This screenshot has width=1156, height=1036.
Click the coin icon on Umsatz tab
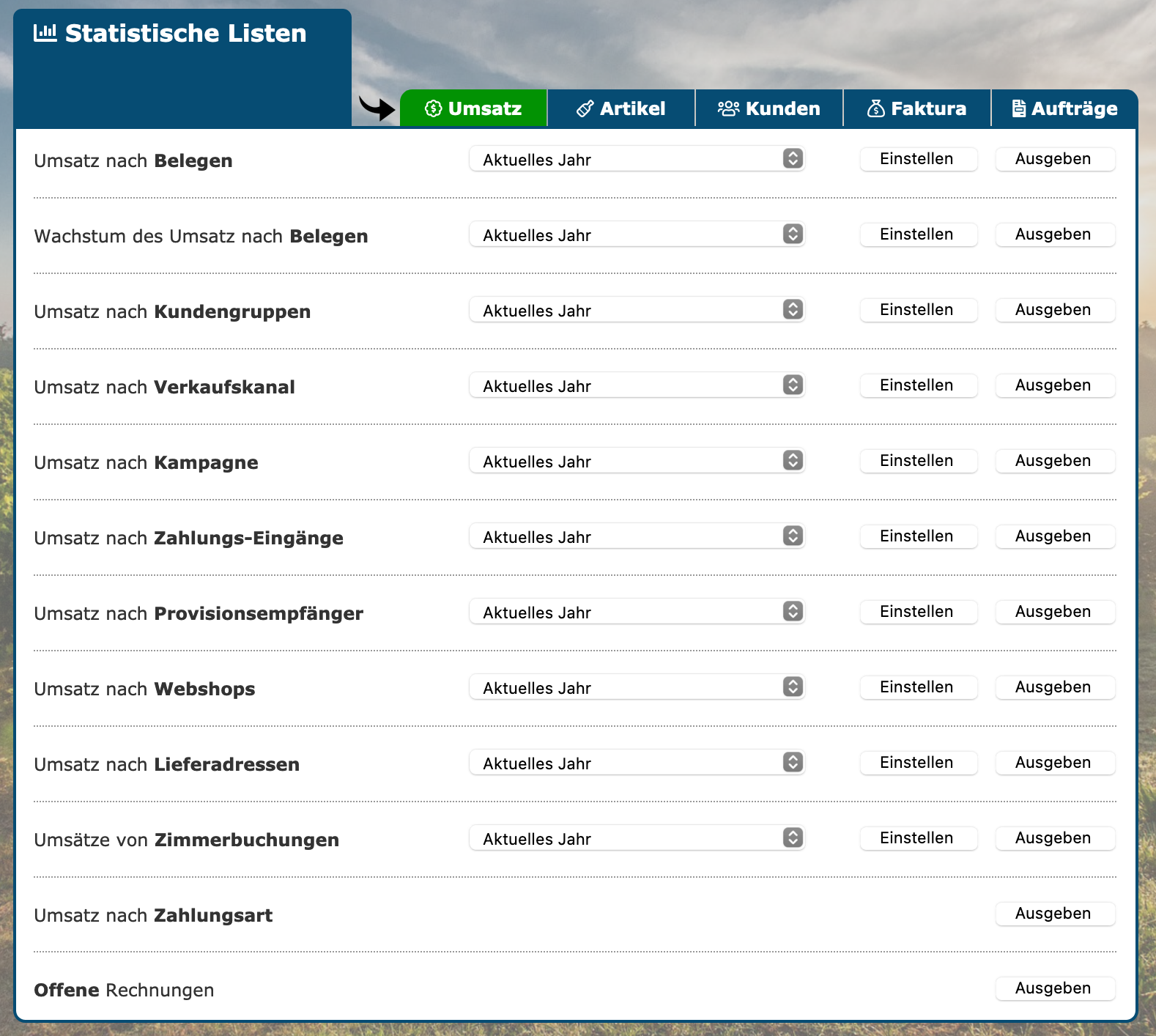[x=433, y=109]
